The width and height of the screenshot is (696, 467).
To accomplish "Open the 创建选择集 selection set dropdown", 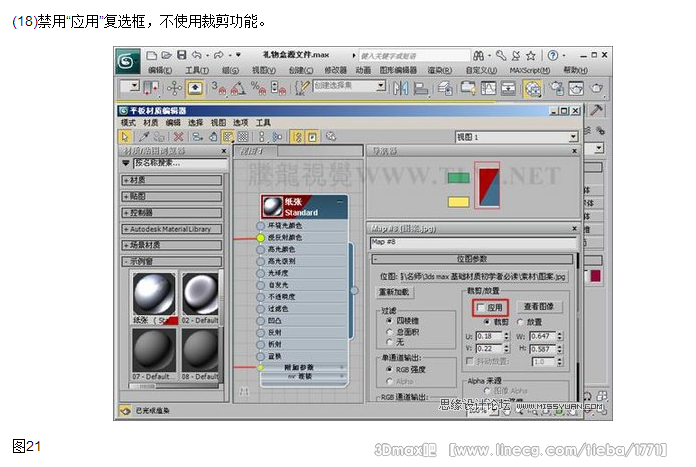I will click(x=381, y=86).
